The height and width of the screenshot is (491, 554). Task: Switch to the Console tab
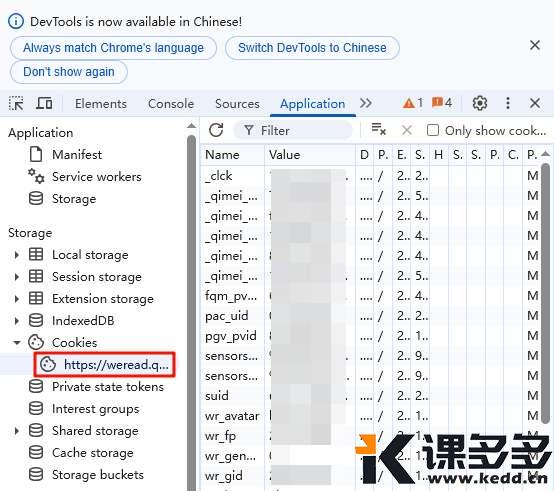click(x=171, y=104)
